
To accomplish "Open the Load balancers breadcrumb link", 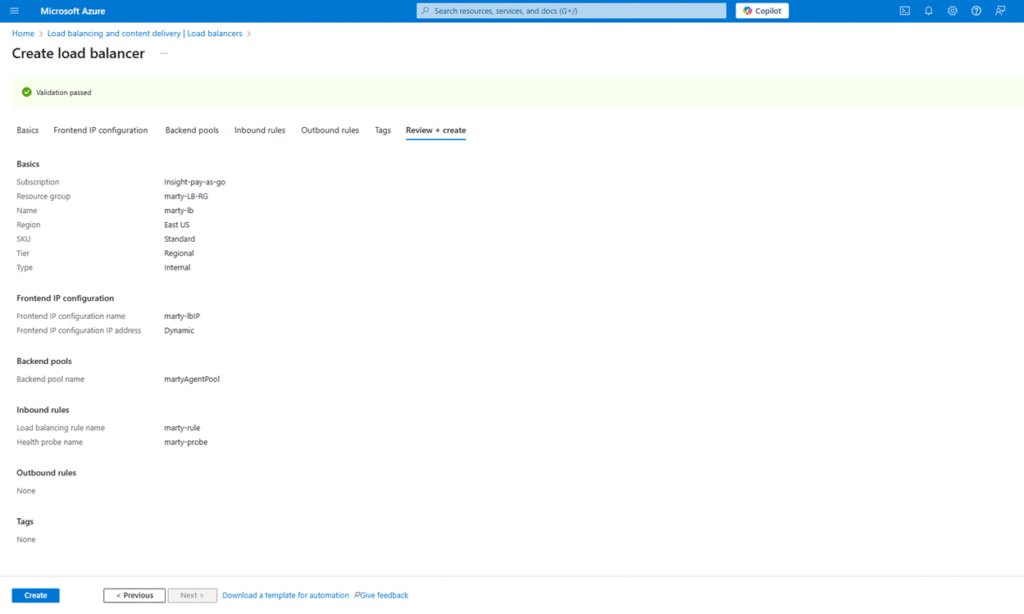I will click(x=145, y=34).
